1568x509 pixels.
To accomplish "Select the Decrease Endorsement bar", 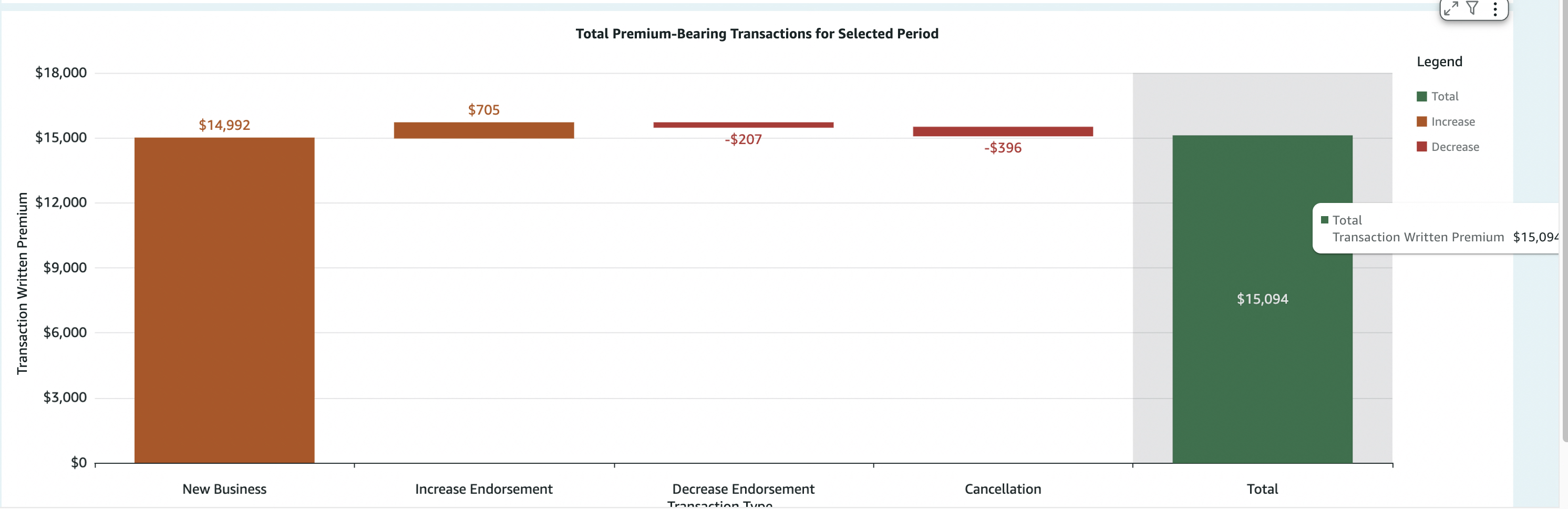I will pyautogui.click(x=742, y=125).
